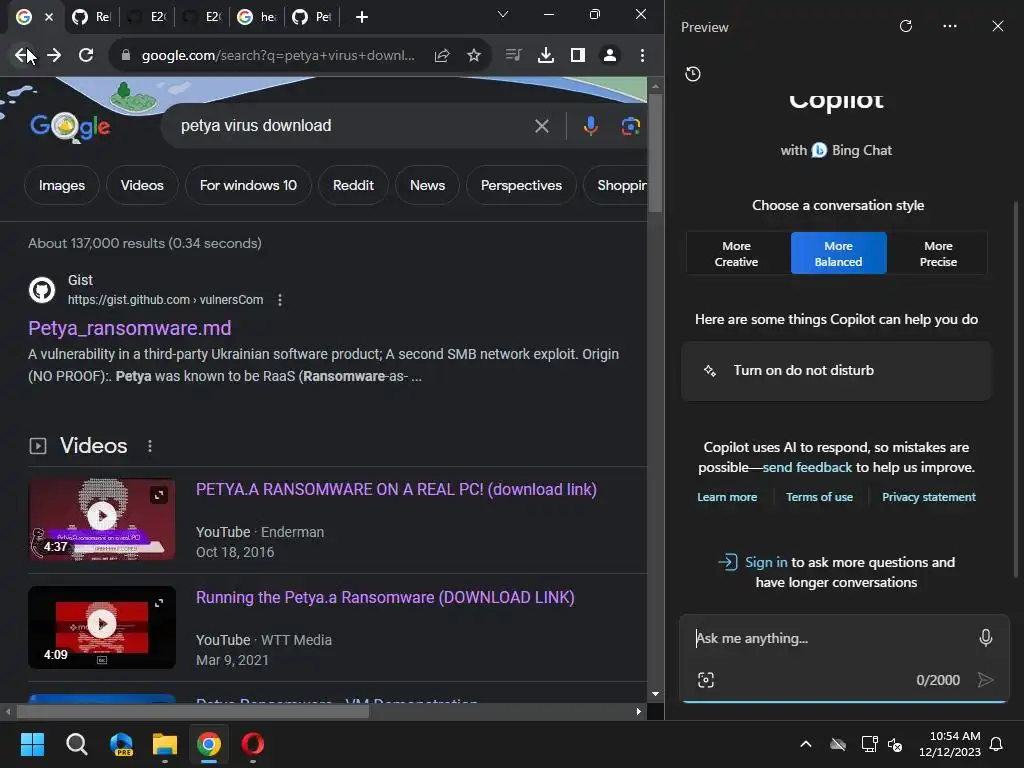Choose More Creative conversation style
Viewport: 1024px width, 768px height.
[736, 253]
